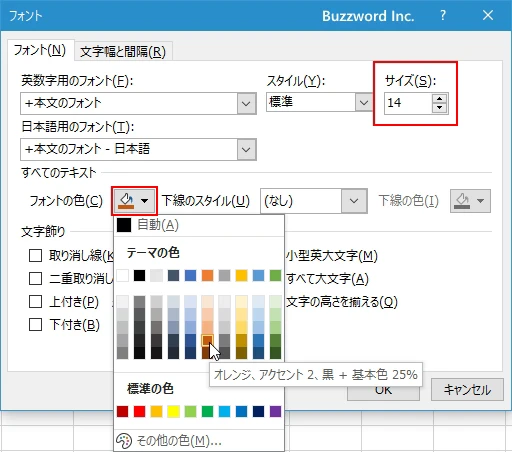
Task: Decrease font size with down spinner arrow
Action: coord(439,108)
